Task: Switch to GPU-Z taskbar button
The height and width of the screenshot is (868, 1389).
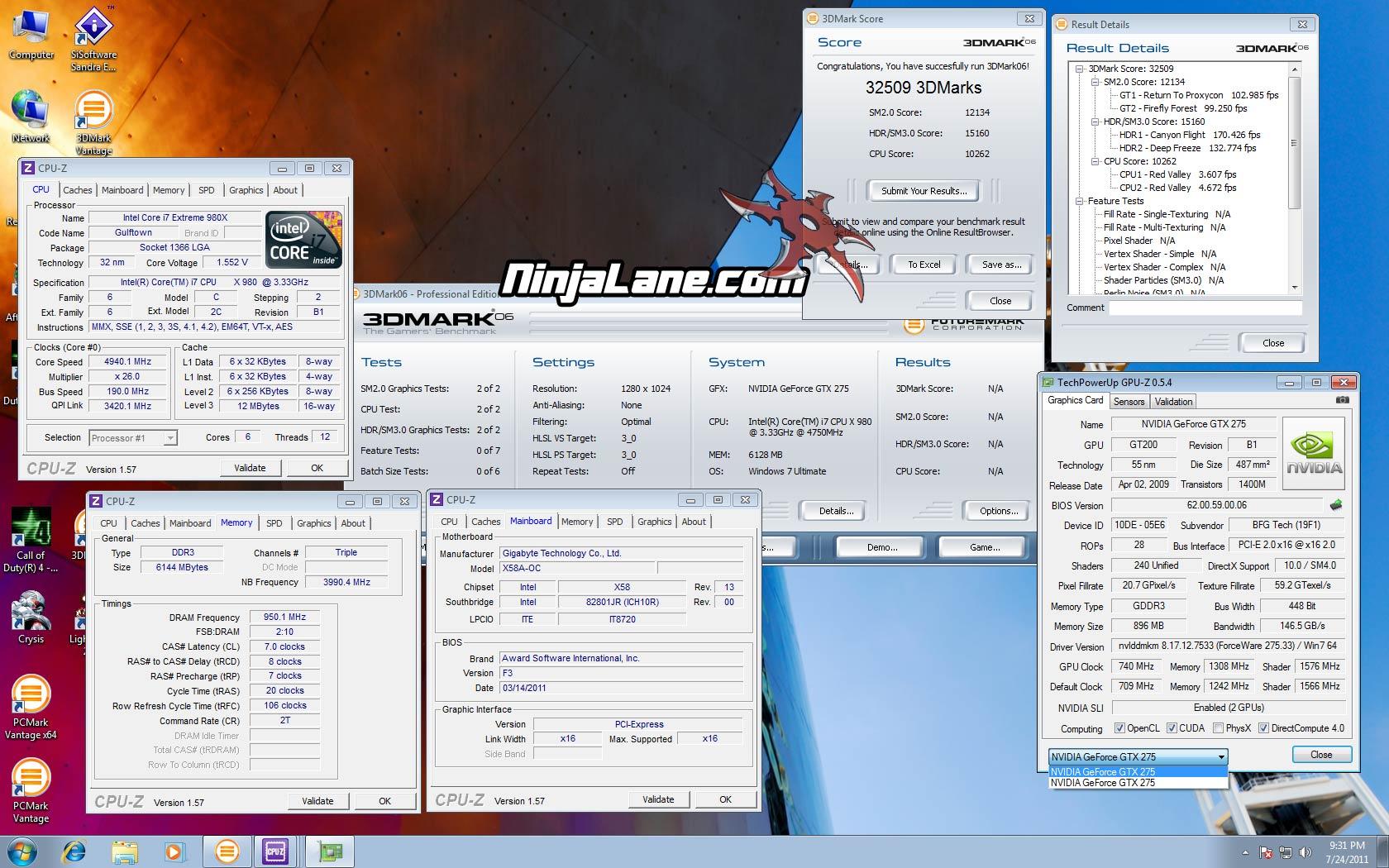Action: click(331, 851)
